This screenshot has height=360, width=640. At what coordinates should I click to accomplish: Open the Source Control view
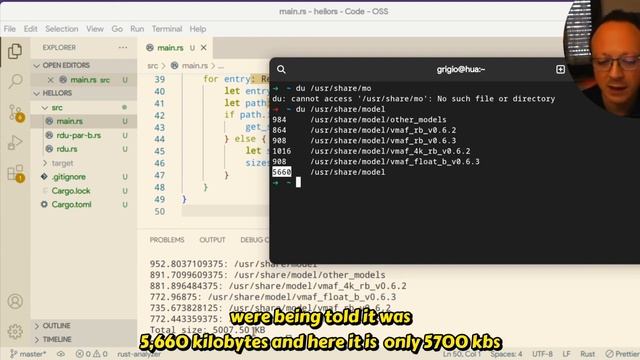[x=16, y=113]
